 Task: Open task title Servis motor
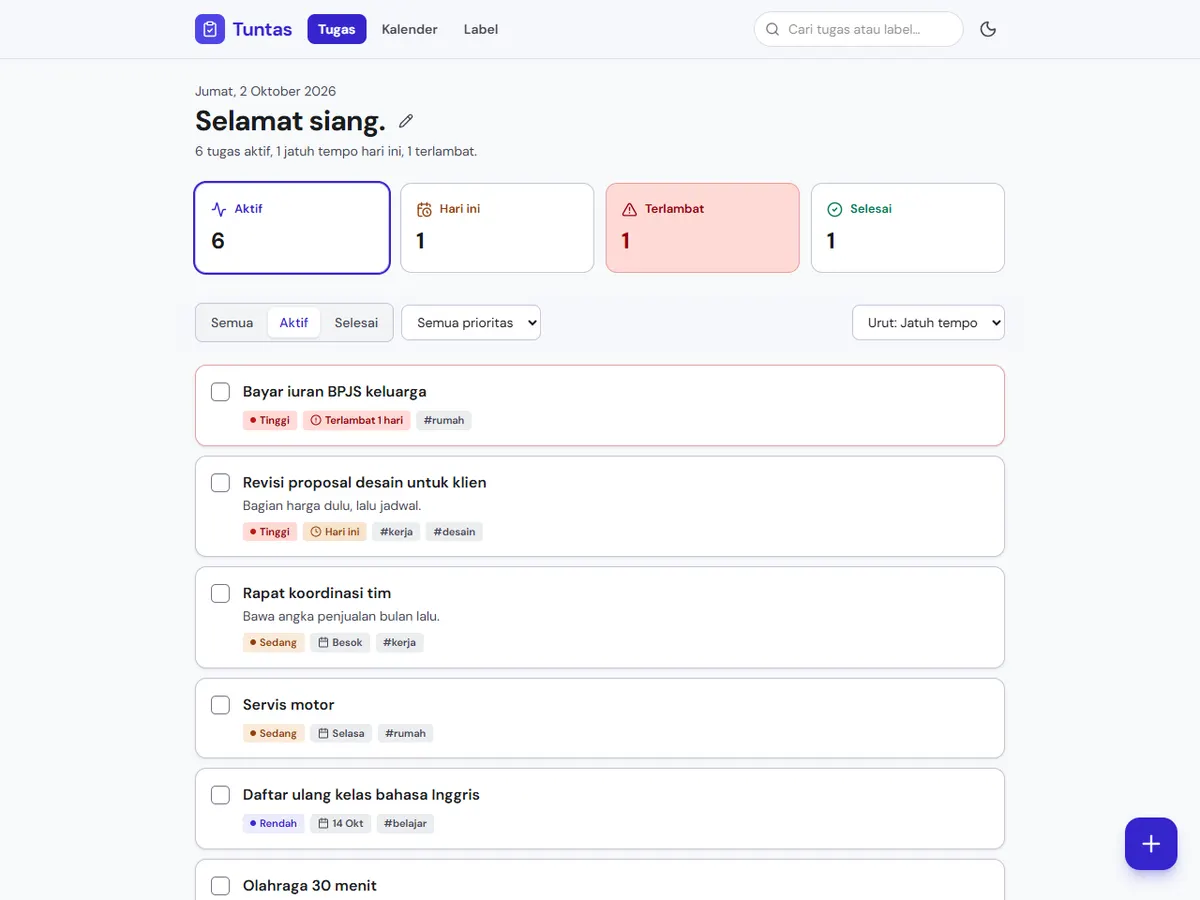tap(289, 704)
